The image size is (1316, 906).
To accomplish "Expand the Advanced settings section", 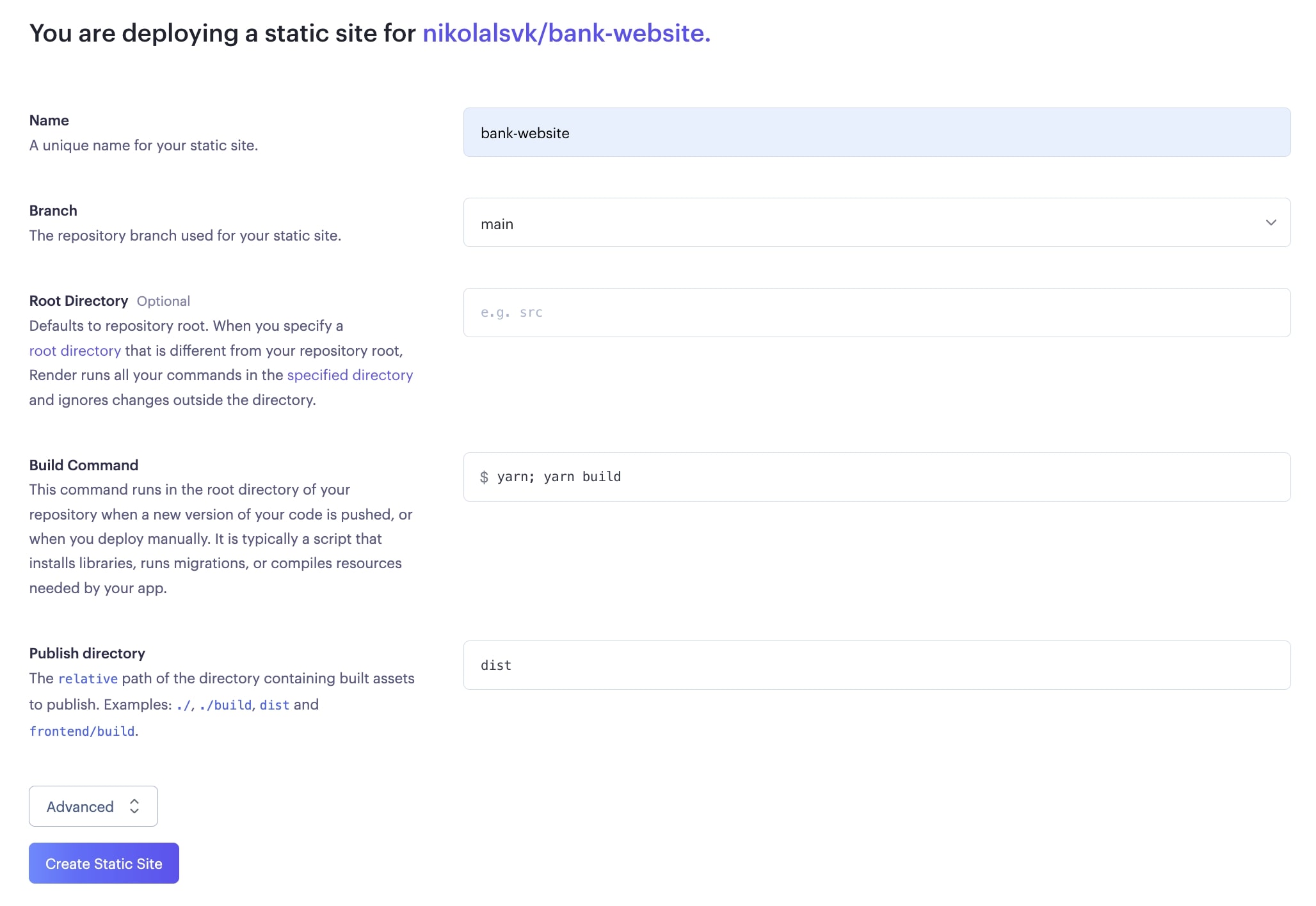I will 93,806.
